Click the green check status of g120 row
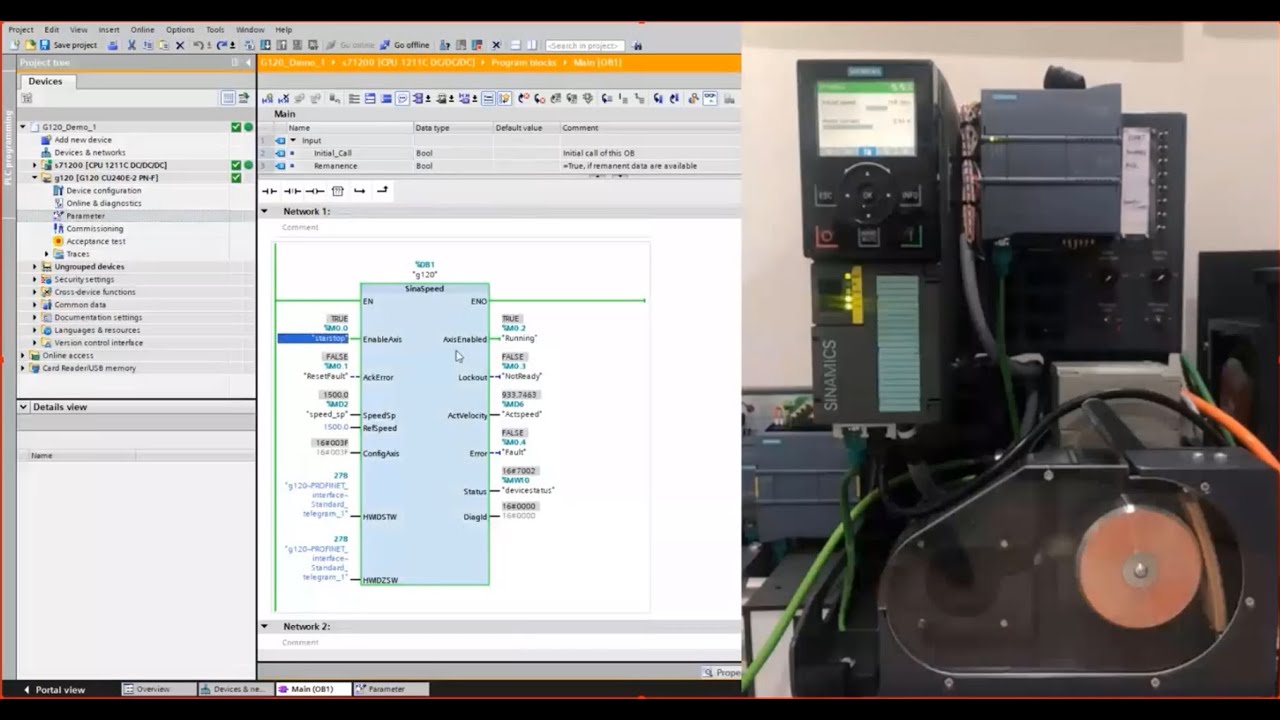This screenshot has width=1280, height=720. point(236,178)
